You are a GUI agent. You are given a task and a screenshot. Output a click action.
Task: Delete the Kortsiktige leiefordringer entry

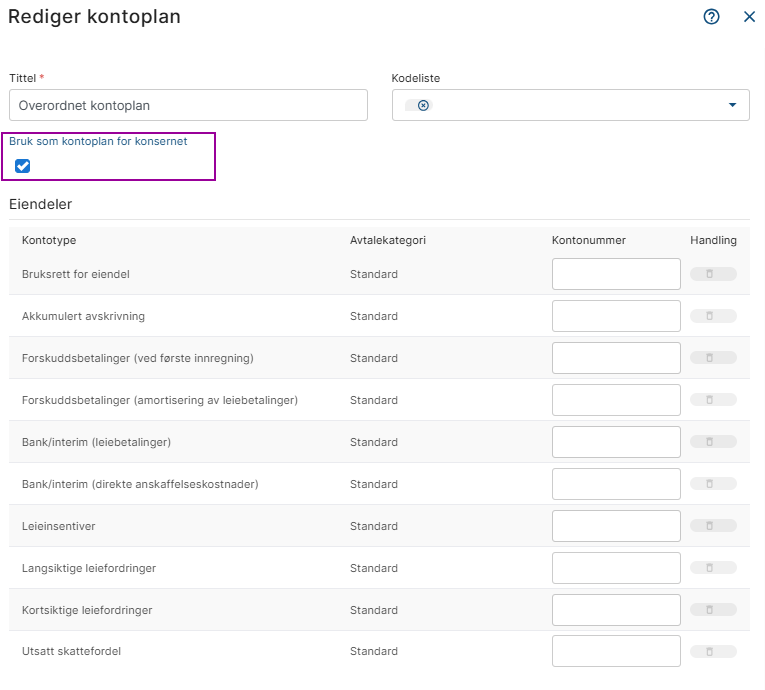pyautogui.click(x=712, y=610)
